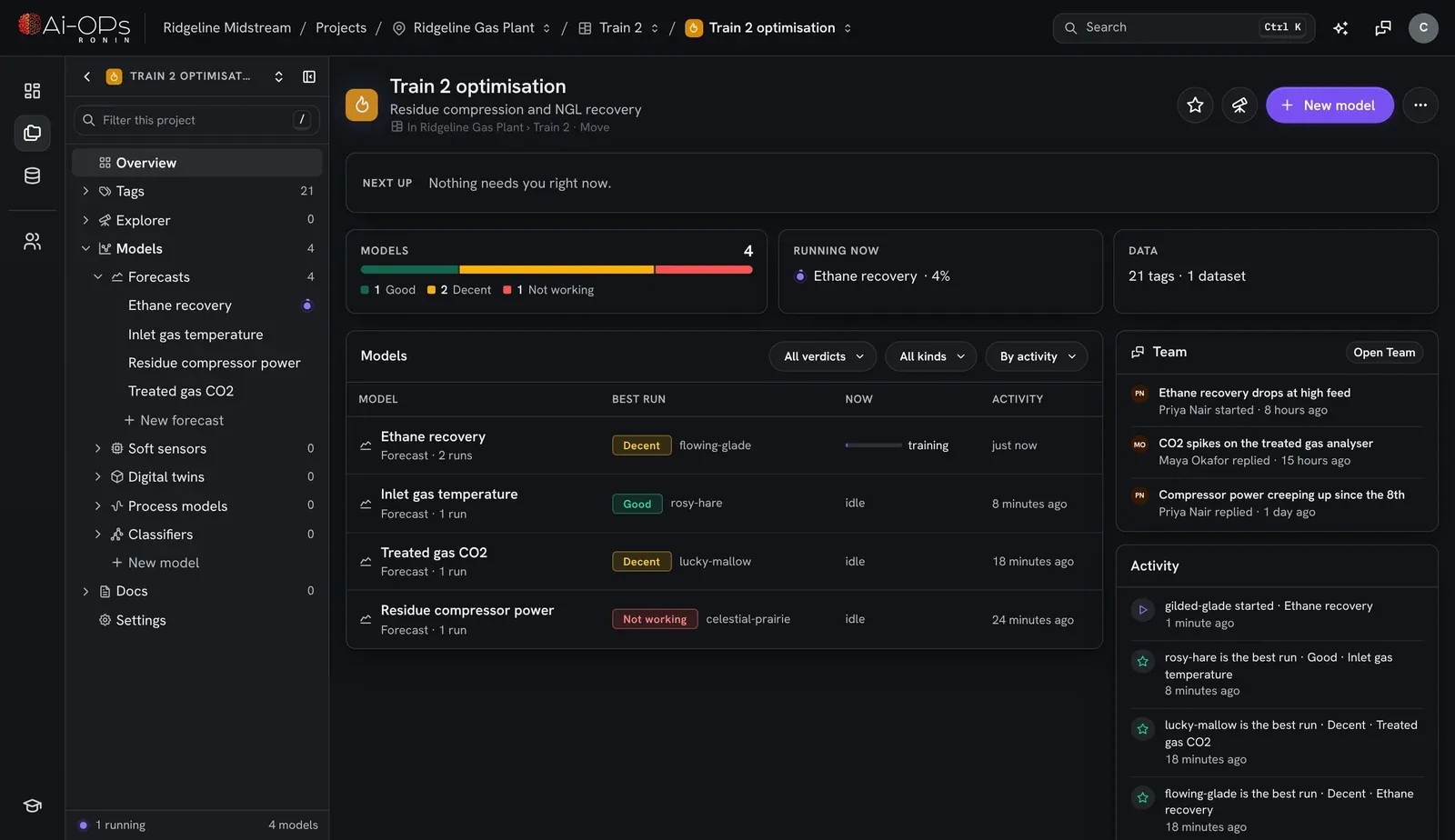Open the learning graduation cap icon
1455x840 pixels.
click(32, 805)
